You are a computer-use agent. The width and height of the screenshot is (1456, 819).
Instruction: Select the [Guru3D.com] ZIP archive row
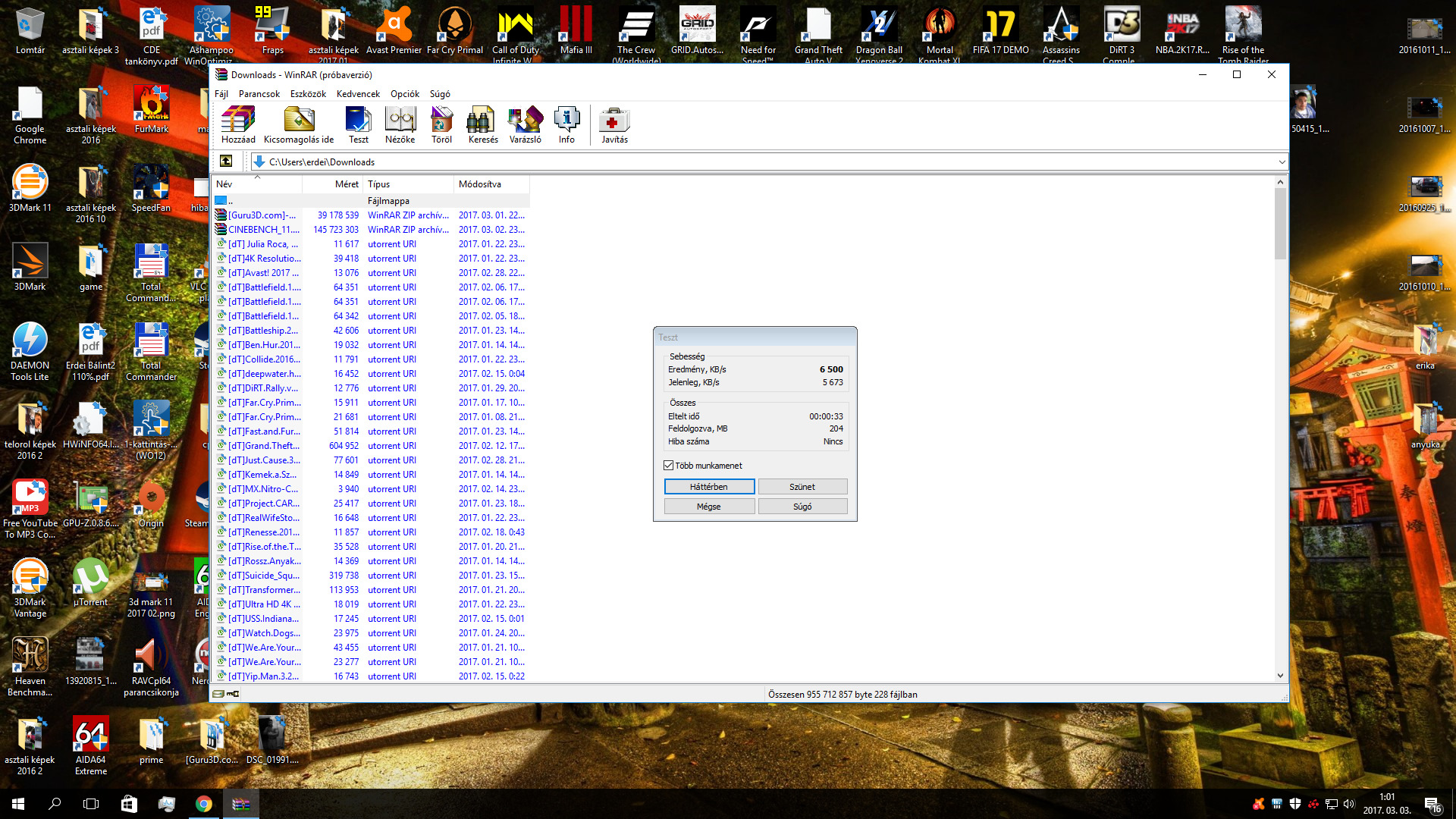(x=371, y=215)
